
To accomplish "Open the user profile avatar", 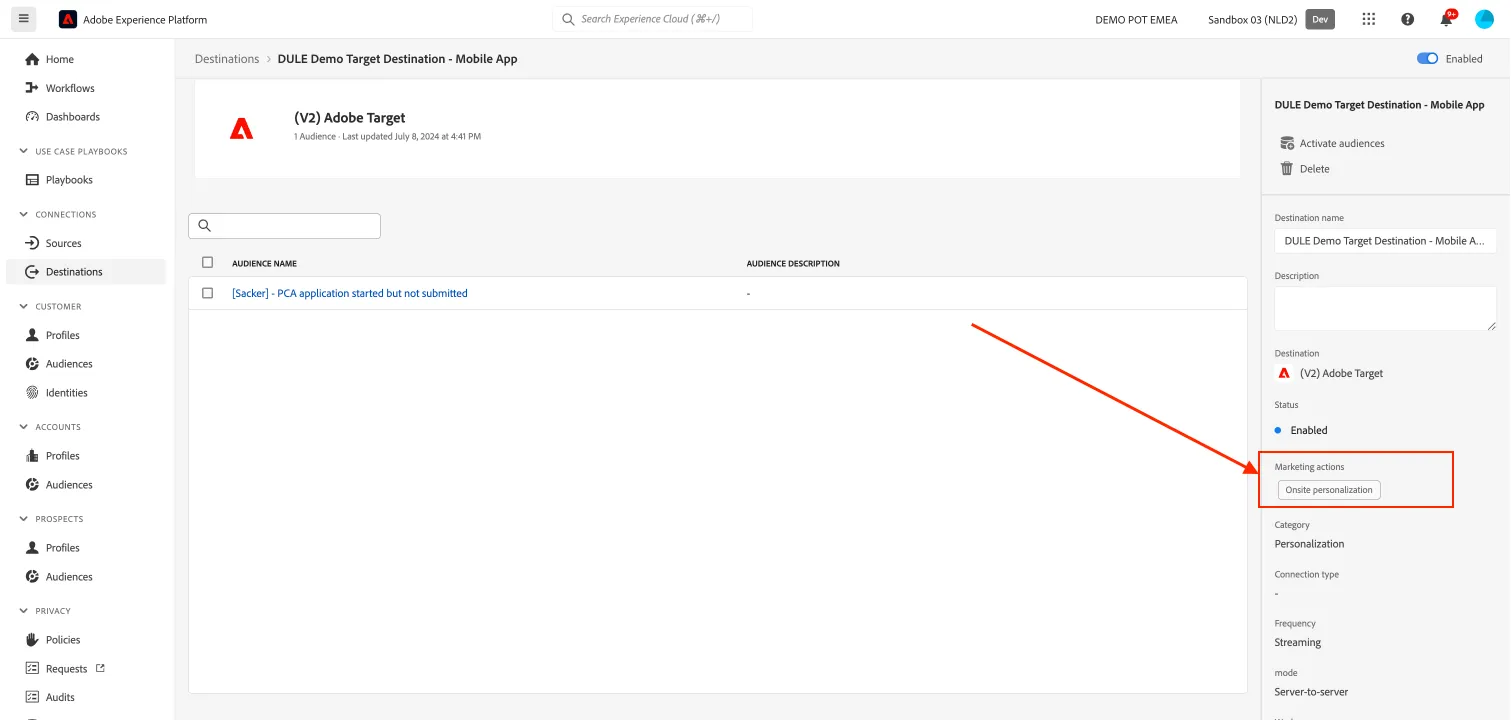I will (1484, 19).
